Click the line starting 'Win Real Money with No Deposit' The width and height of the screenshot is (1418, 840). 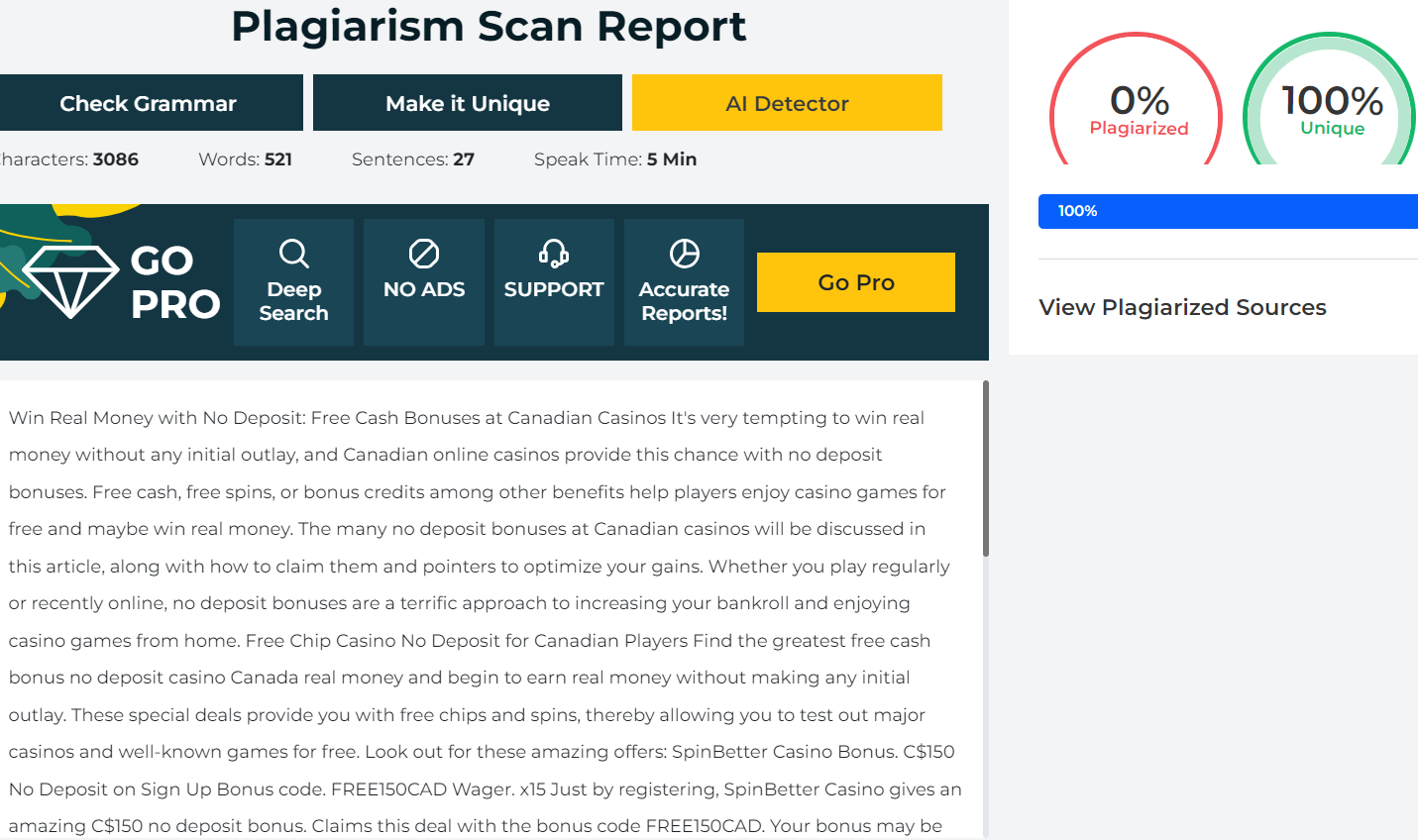click(x=467, y=418)
